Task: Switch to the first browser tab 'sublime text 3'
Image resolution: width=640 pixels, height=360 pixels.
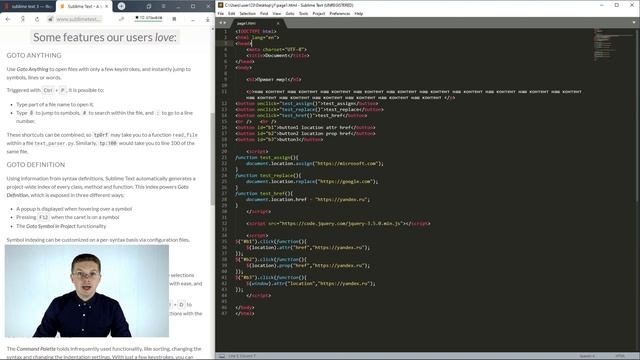Action: click(28, 7)
